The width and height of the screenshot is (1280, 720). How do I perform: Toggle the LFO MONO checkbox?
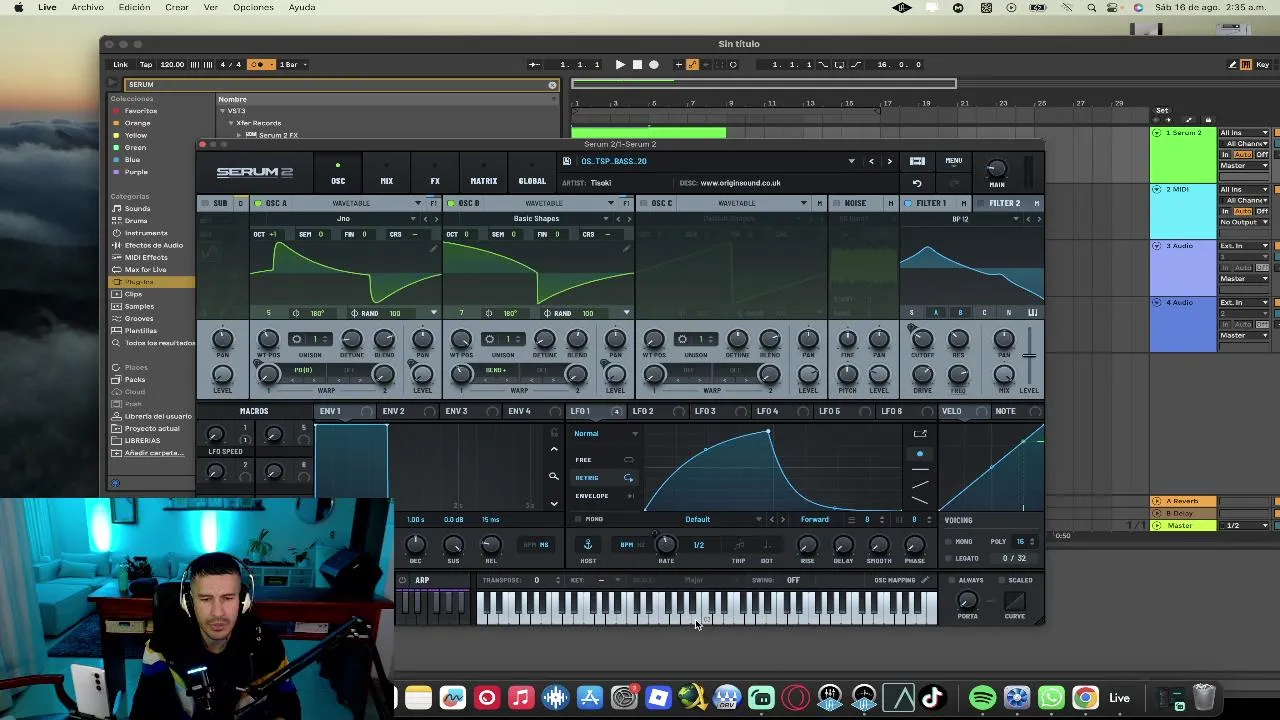coord(578,520)
